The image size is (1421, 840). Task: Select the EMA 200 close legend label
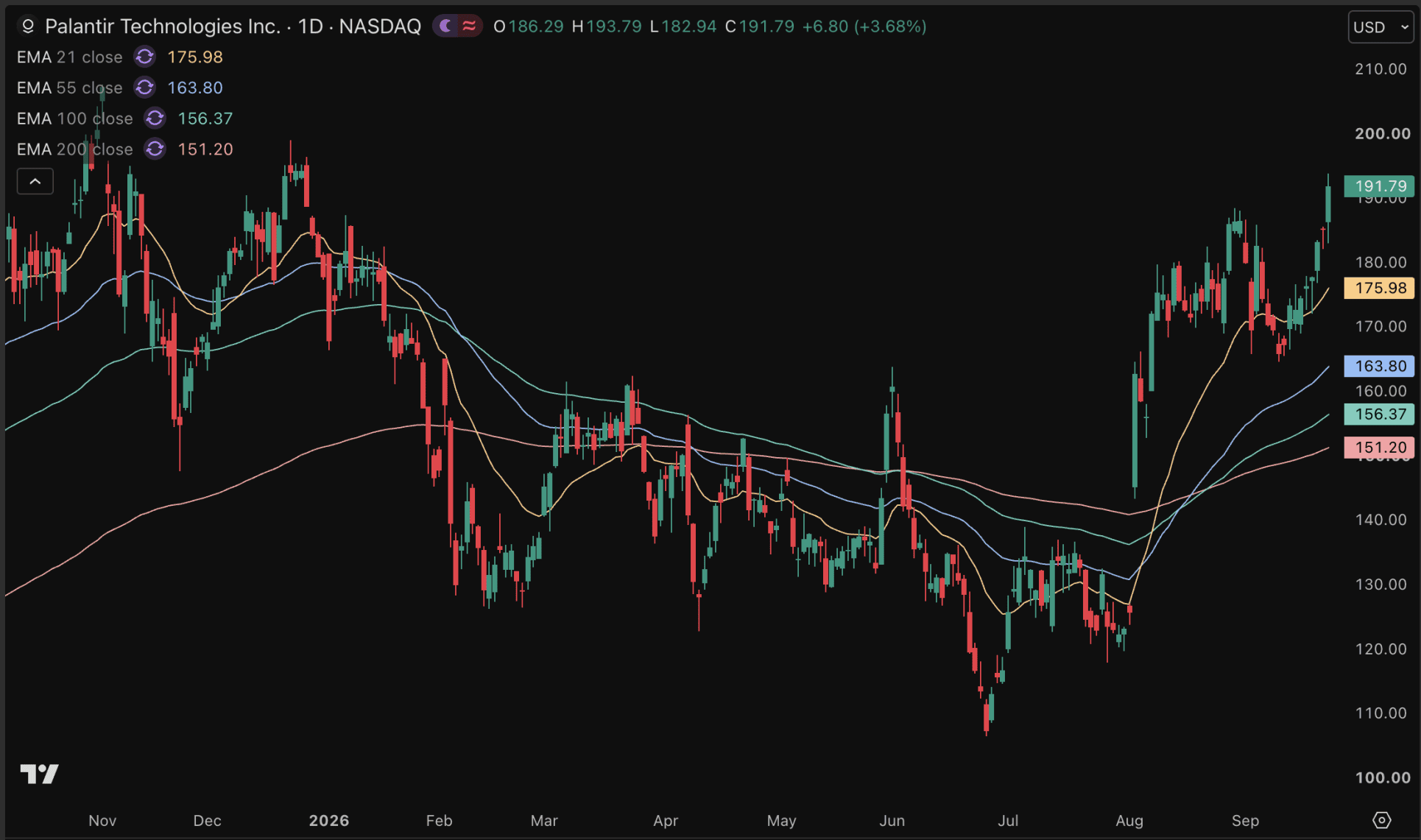coord(75,149)
